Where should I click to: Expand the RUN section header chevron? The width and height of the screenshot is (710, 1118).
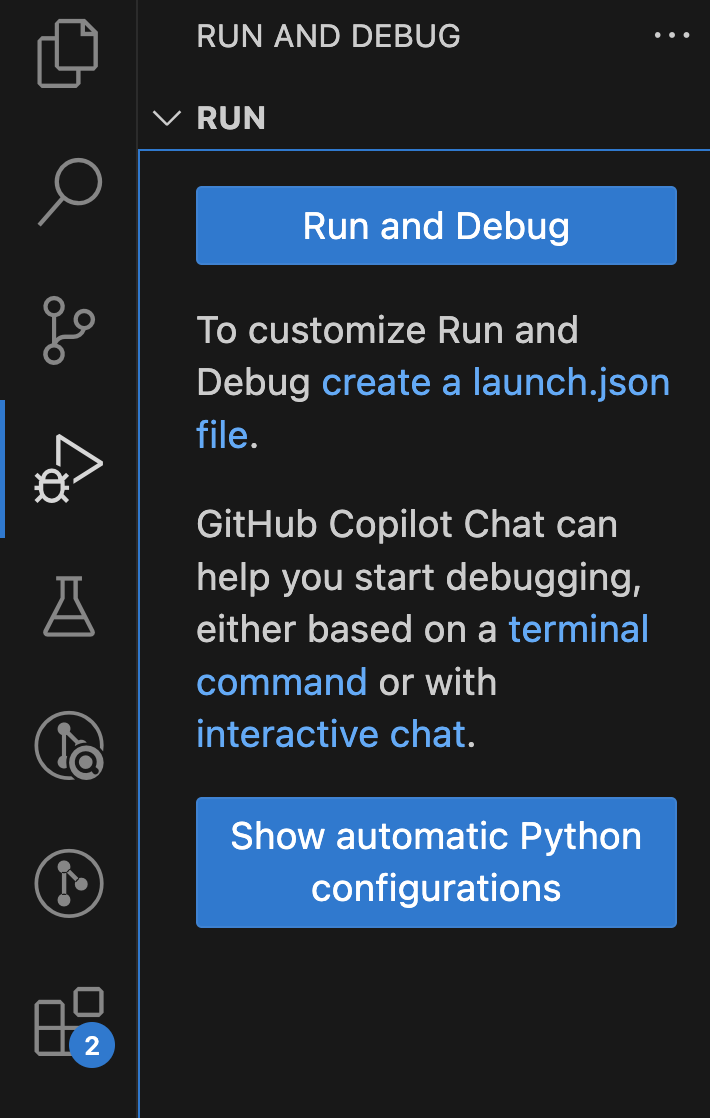tap(166, 117)
